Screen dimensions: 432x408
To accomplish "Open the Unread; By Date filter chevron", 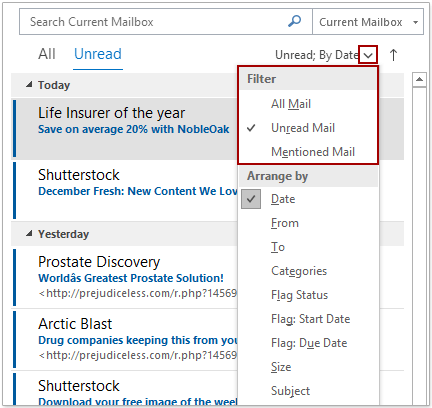I will pos(368,55).
